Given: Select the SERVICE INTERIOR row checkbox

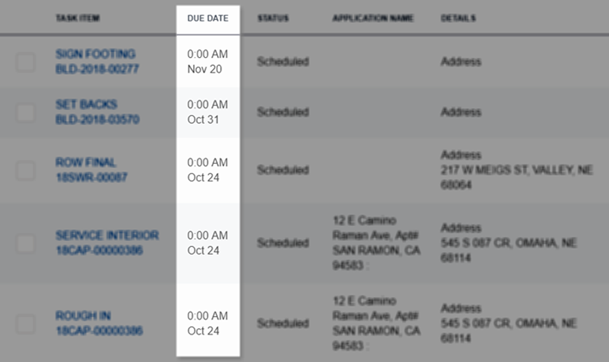Looking at the screenshot, I should tap(26, 244).
